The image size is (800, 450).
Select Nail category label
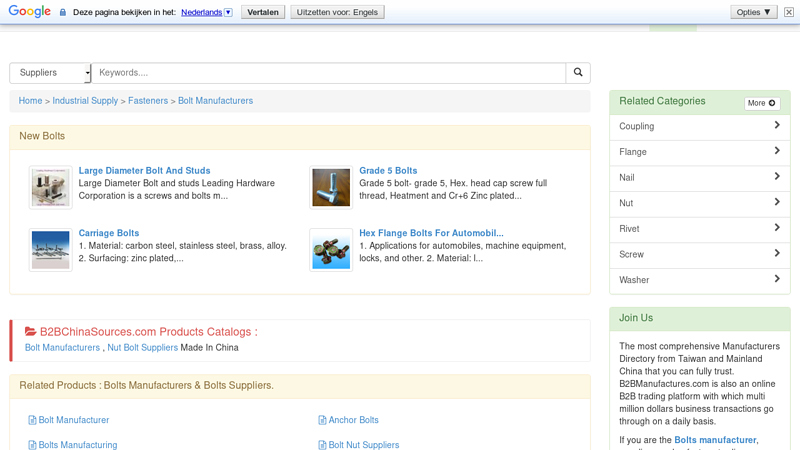(627, 178)
